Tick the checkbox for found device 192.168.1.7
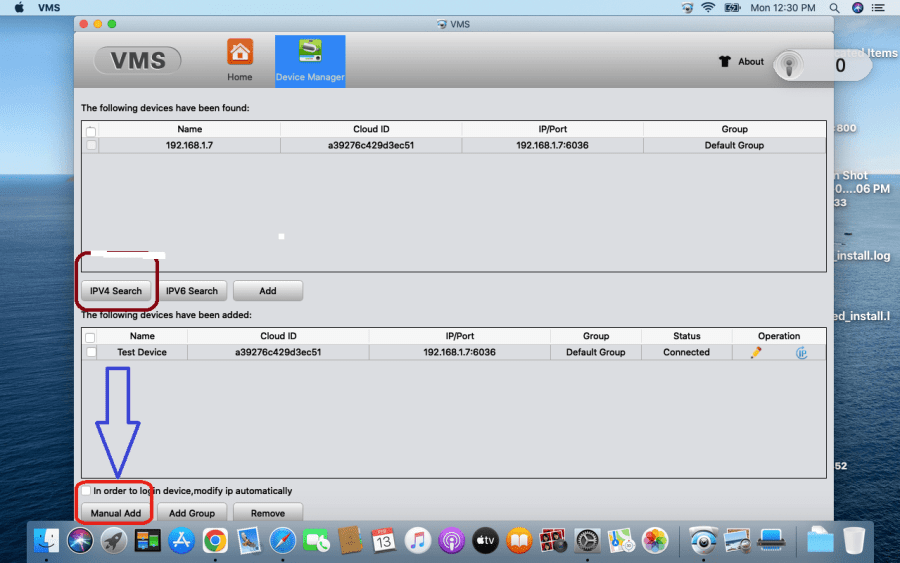 (x=92, y=145)
